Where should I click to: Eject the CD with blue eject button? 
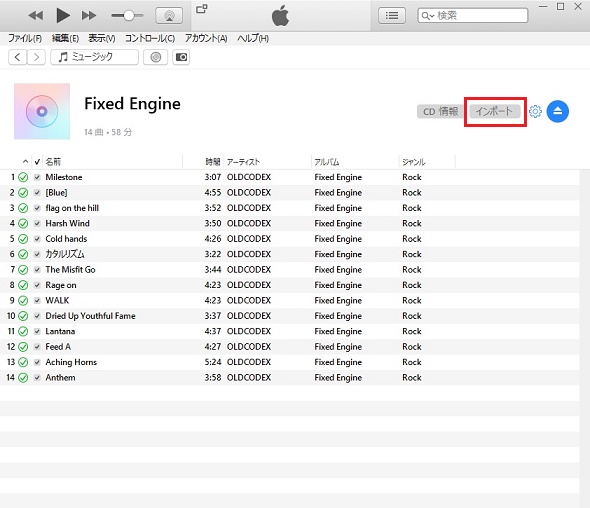click(558, 111)
